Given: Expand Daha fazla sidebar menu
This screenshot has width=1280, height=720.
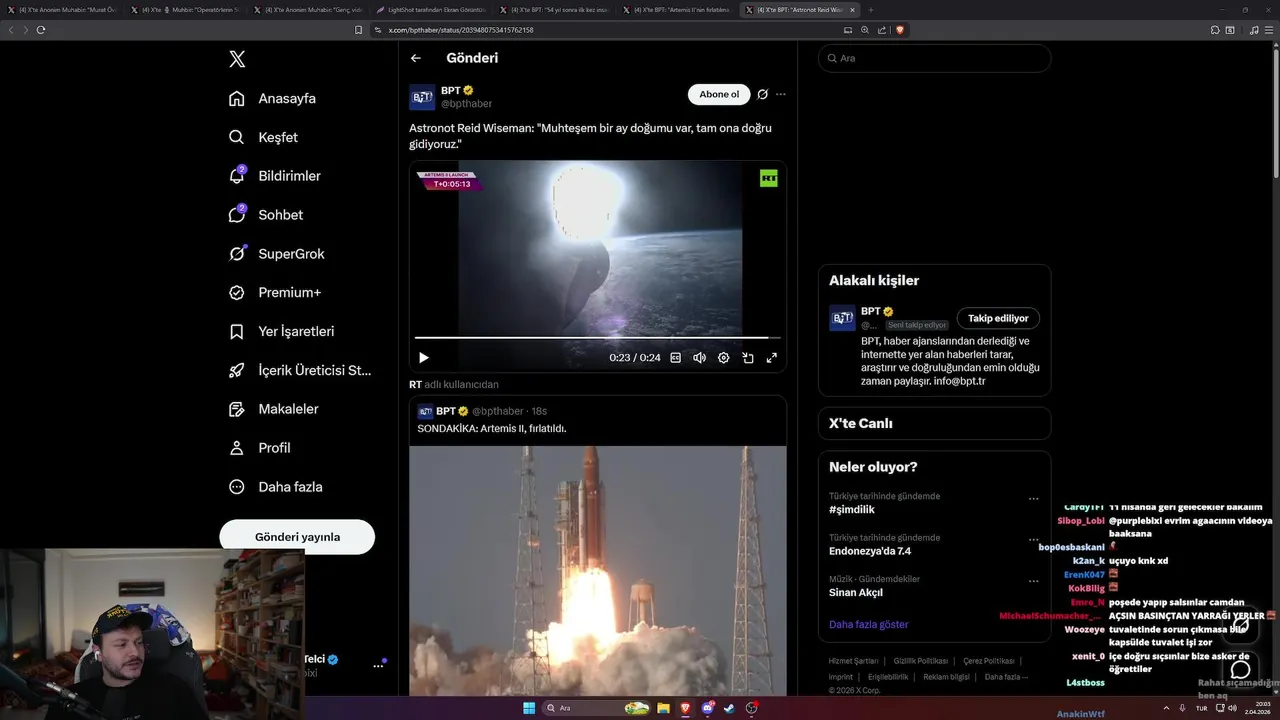Looking at the screenshot, I should (276, 487).
